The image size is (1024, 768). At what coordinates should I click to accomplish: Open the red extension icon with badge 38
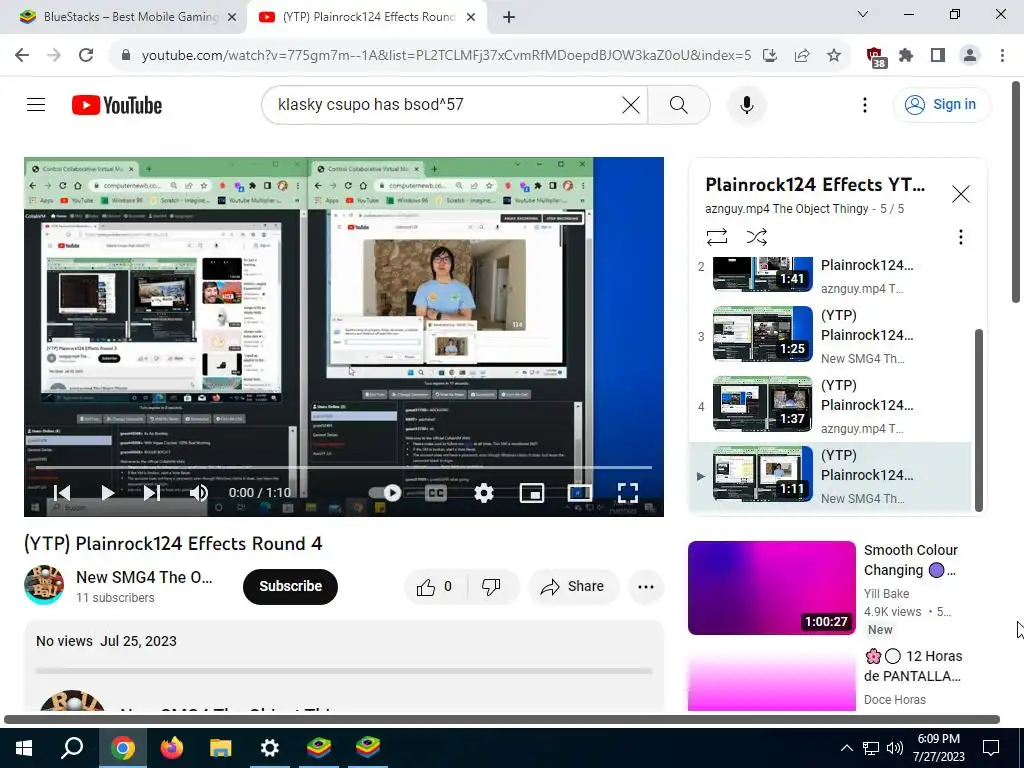click(x=875, y=57)
